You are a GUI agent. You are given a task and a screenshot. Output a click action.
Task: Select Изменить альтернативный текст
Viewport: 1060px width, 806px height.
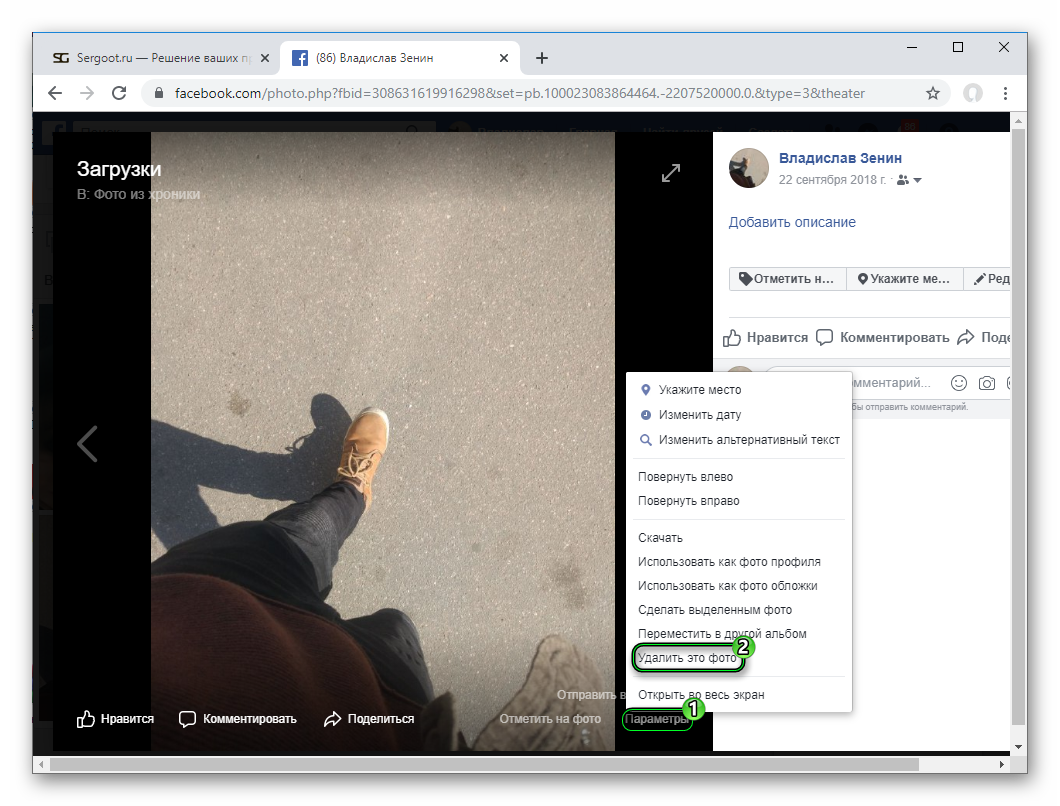(739, 440)
